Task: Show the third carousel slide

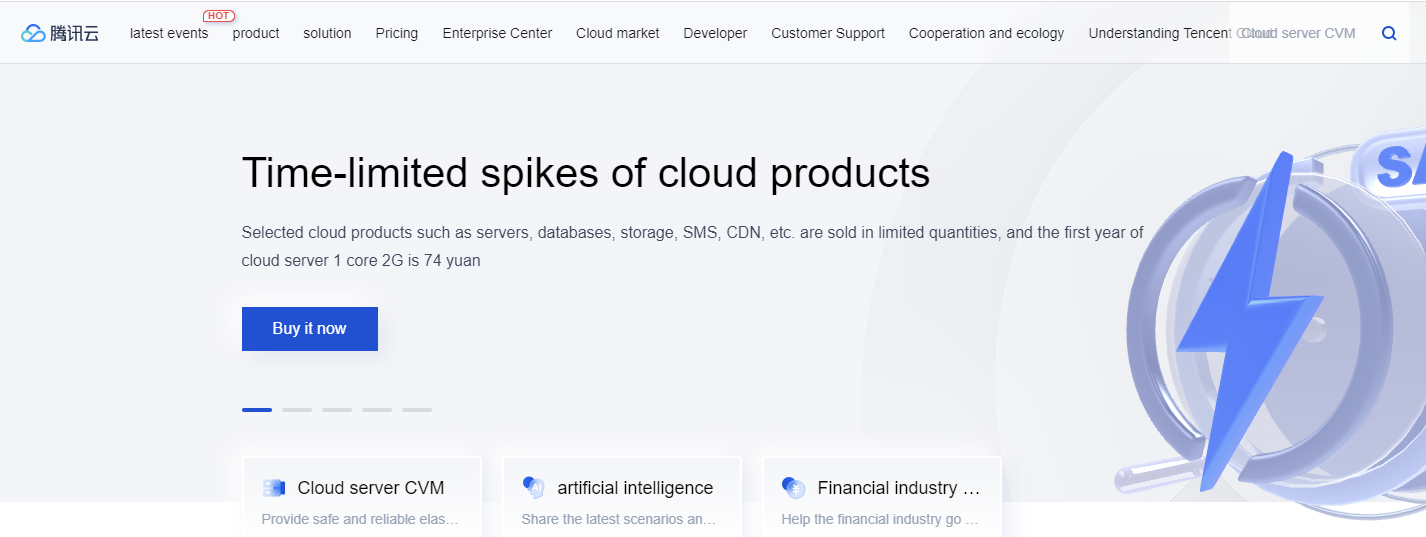Action: [x=337, y=410]
